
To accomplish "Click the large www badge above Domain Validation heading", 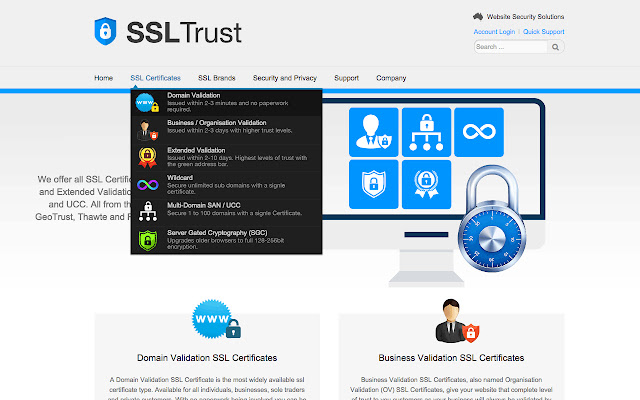I will [x=216, y=319].
